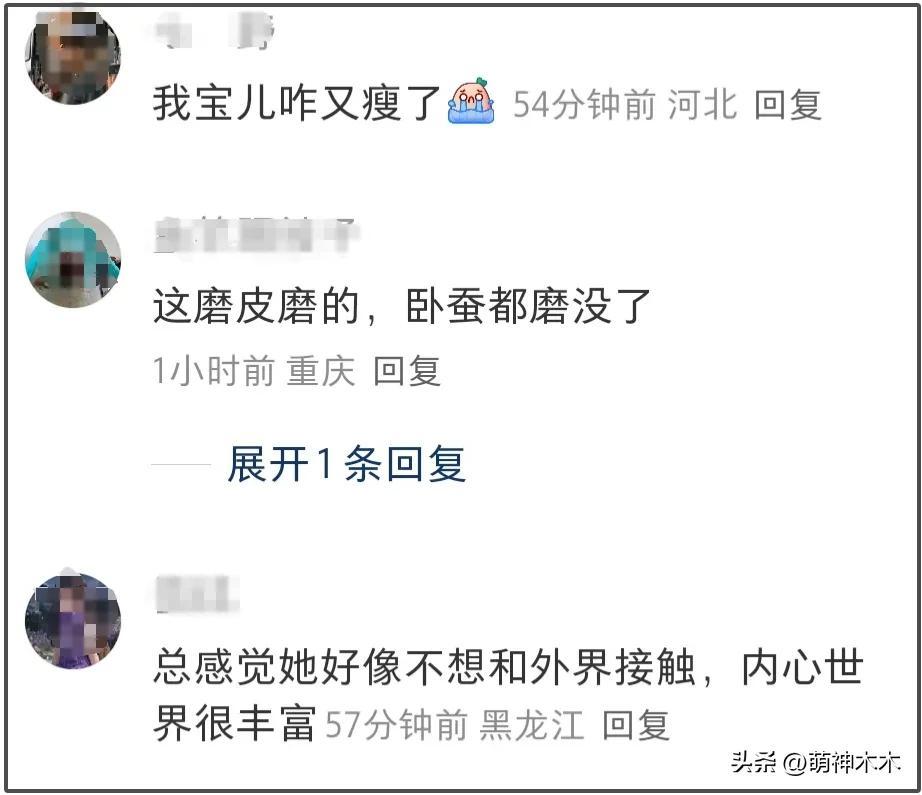This screenshot has height=795, width=922.
Task: Click the crying emoji in the first comment
Action: (x=471, y=101)
